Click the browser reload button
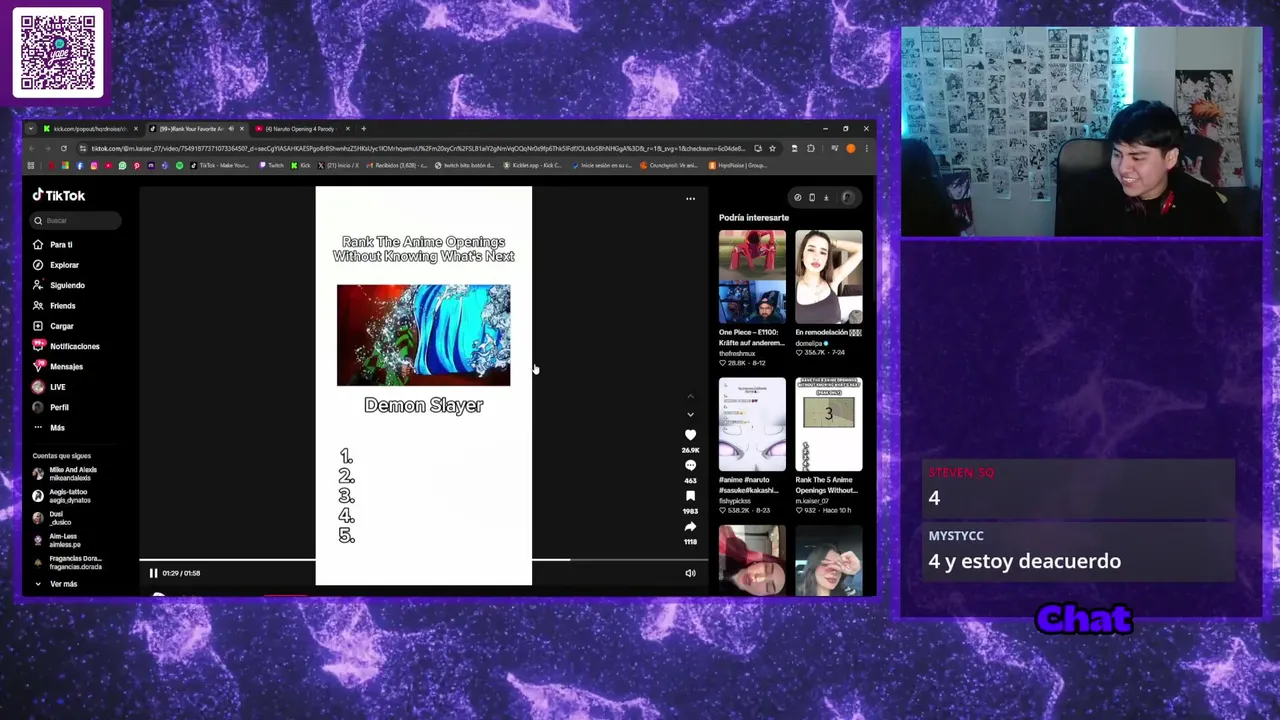This screenshot has width=1280, height=720. pos(63,149)
